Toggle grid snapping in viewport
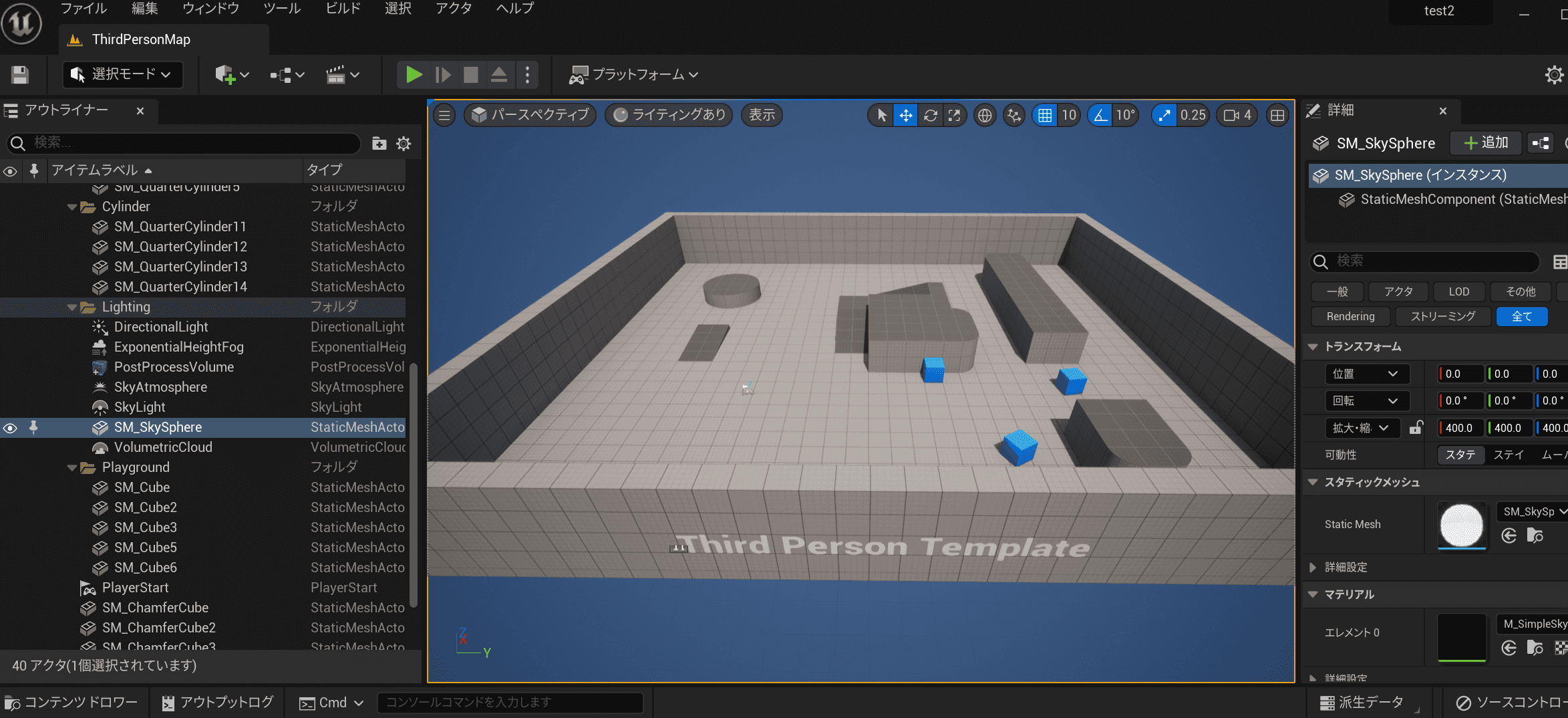The height and width of the screenshot is (718, 1568). coord(1045,116)
